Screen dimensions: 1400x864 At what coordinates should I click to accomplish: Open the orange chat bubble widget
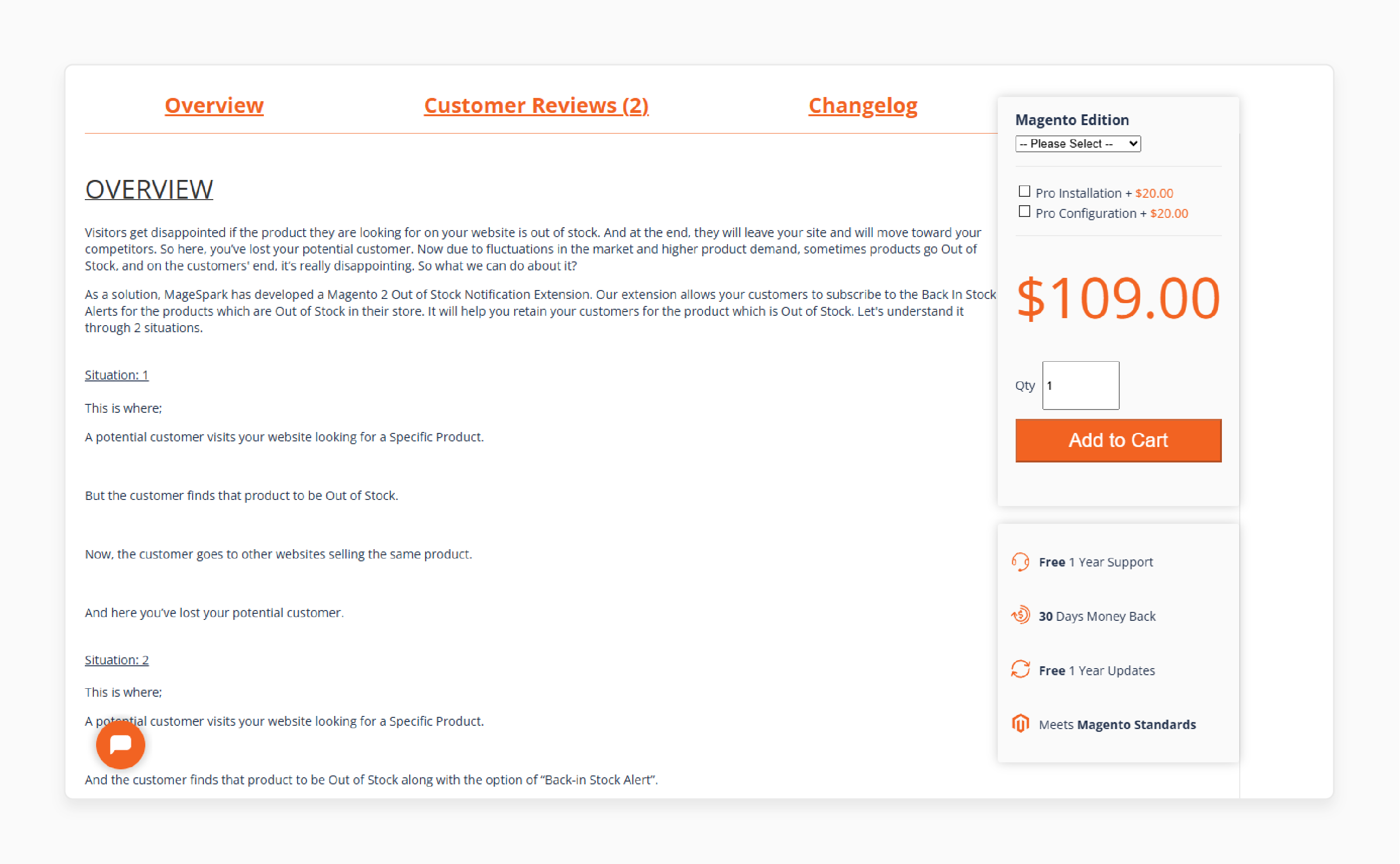point(120,744)
